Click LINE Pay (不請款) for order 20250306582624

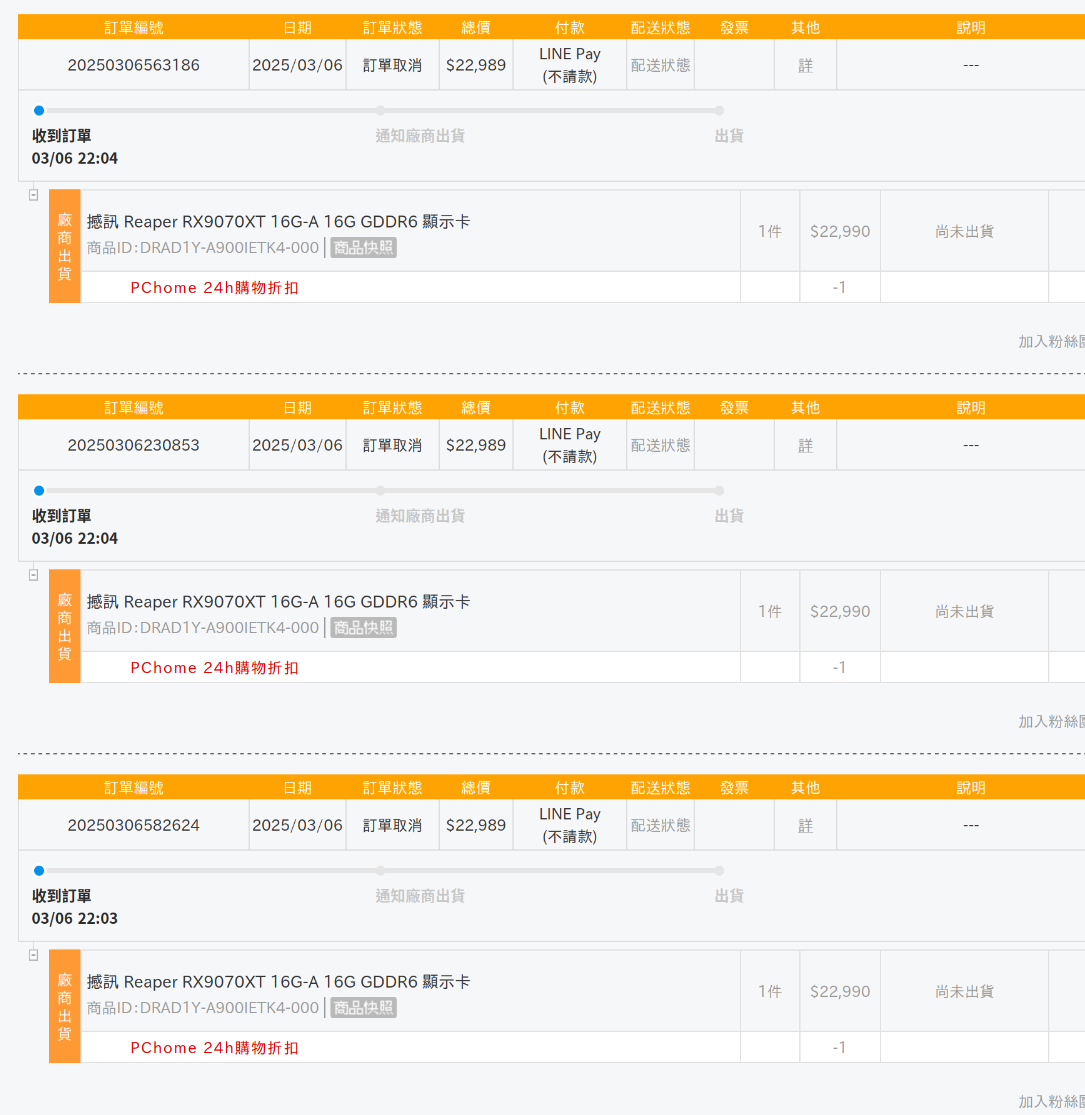pyautogui.click(x=570, y=826)
